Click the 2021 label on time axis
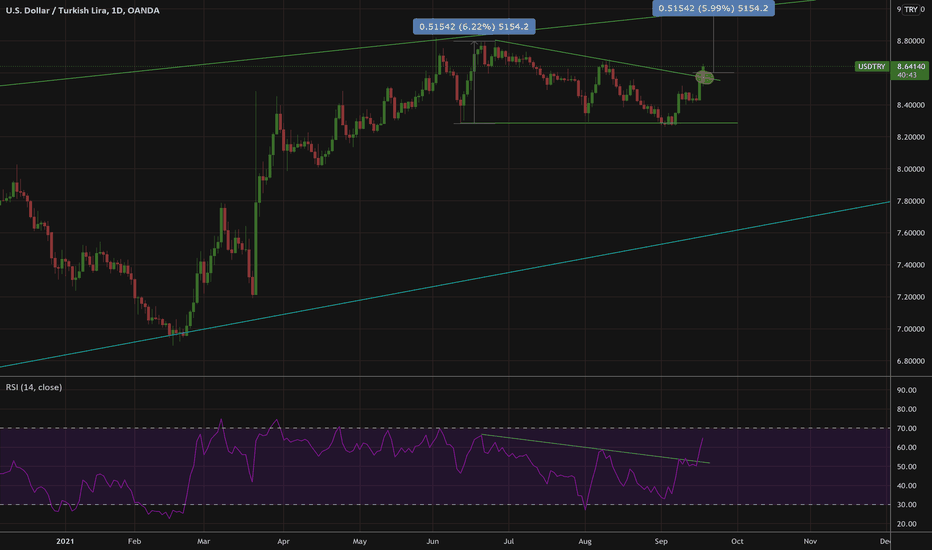The width and height of the screenshot is (932, 550). pos(65,541)
